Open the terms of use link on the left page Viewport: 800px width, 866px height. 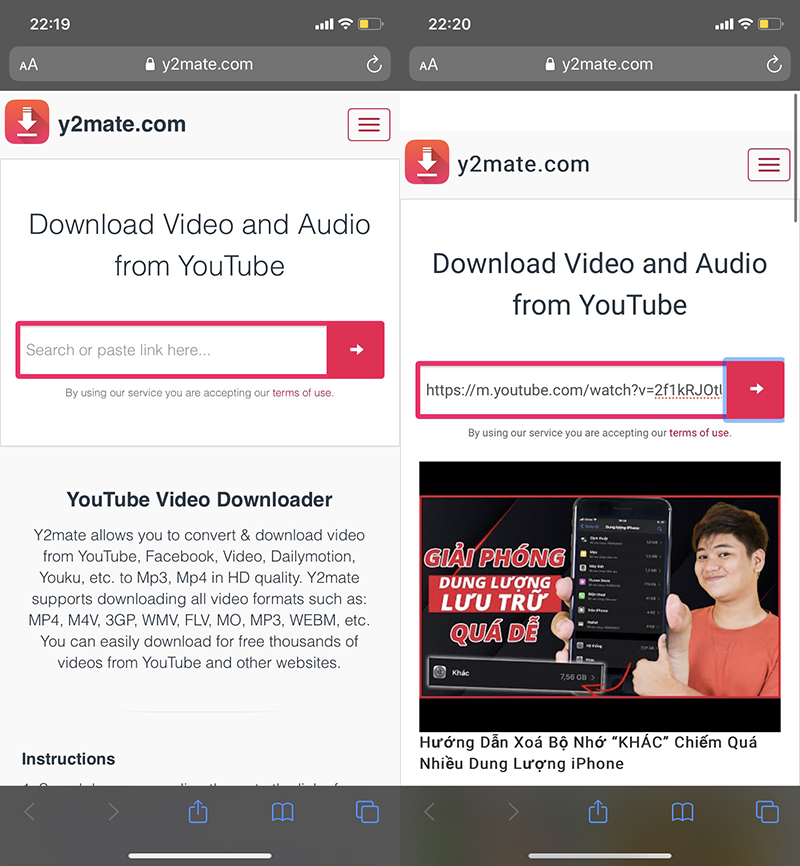pos(302,392)
